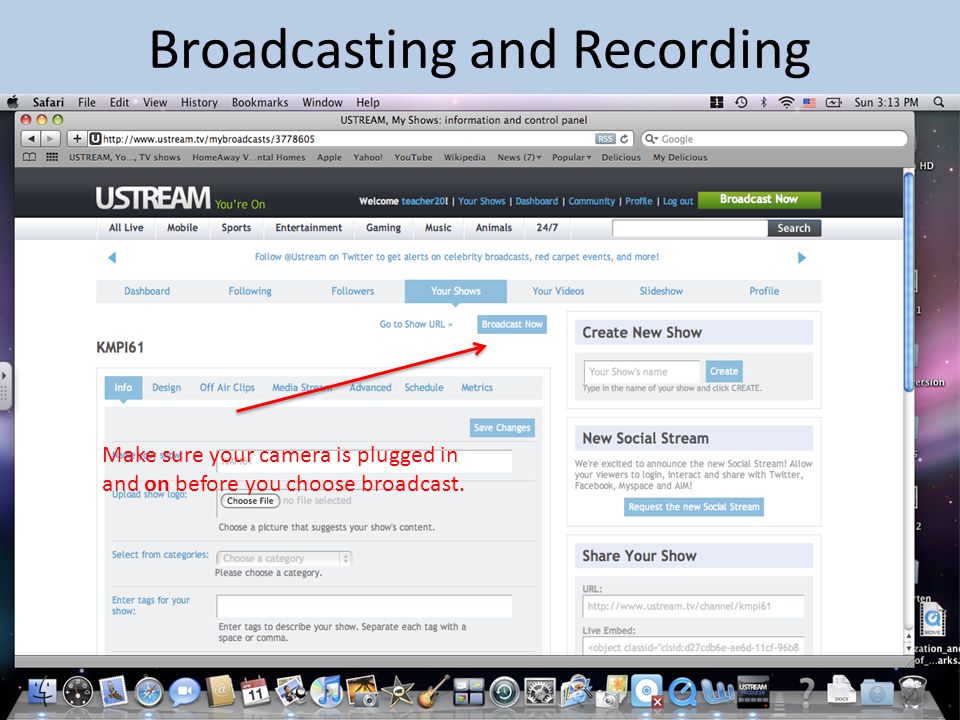Click the Log out link
960x720 pixels.
coord(678,201)
